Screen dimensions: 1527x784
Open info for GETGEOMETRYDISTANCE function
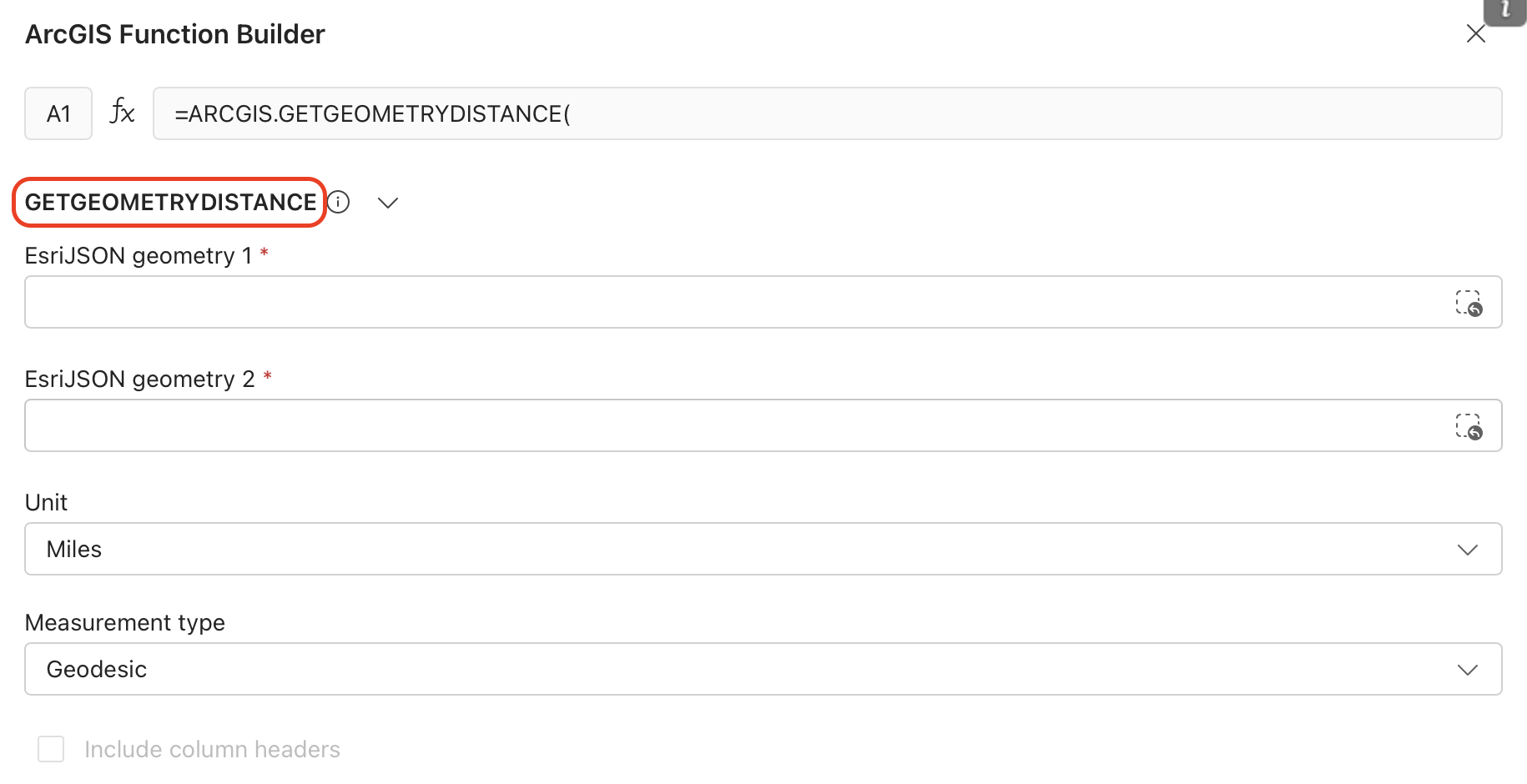coord(338,203)
